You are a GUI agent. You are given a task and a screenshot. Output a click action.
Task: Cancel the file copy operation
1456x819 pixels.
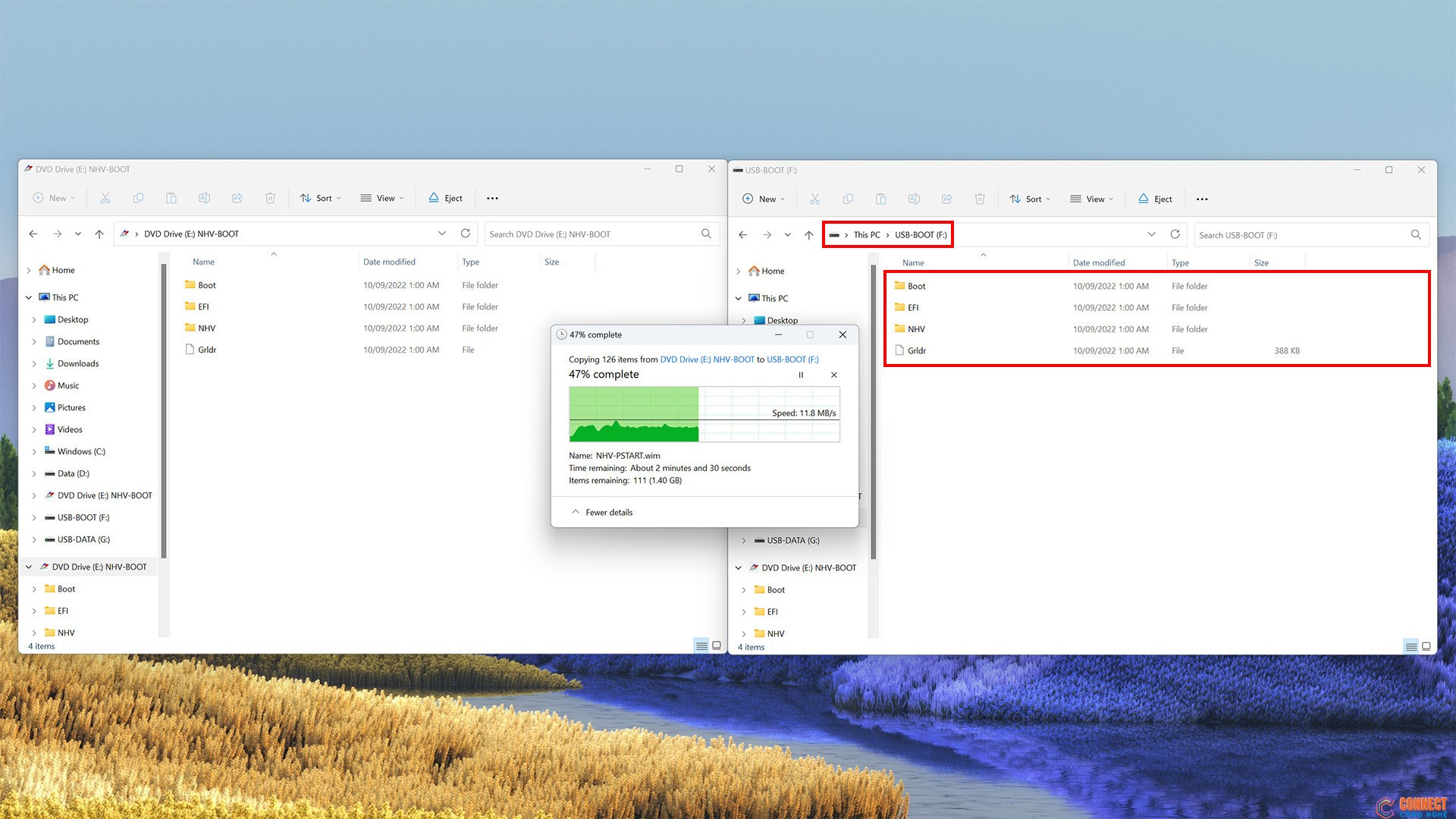click(x=834, y=375)
